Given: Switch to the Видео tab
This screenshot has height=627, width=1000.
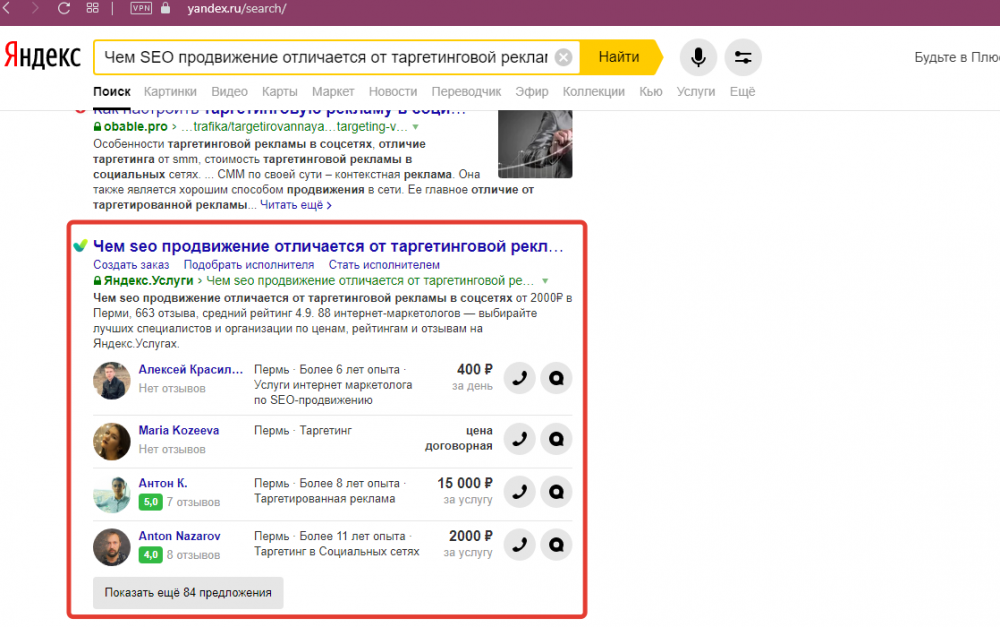Looking at the screenshot, I should (x=230, y=92).
